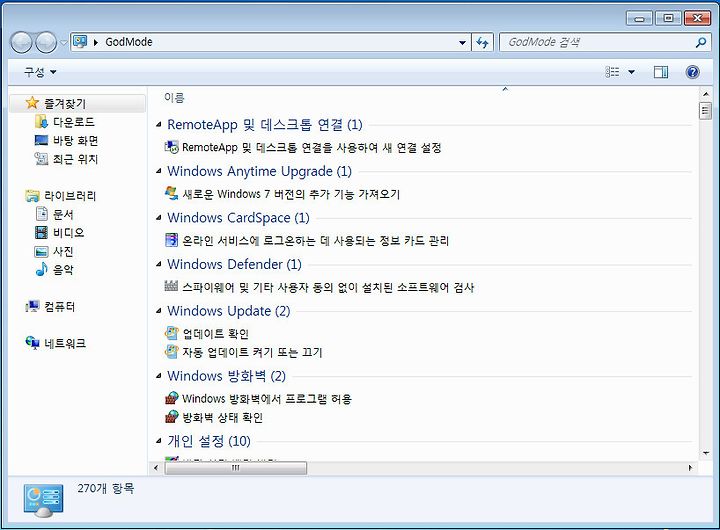
Task: Click the vertical scrollbar thumb
Action: [705, 111]
